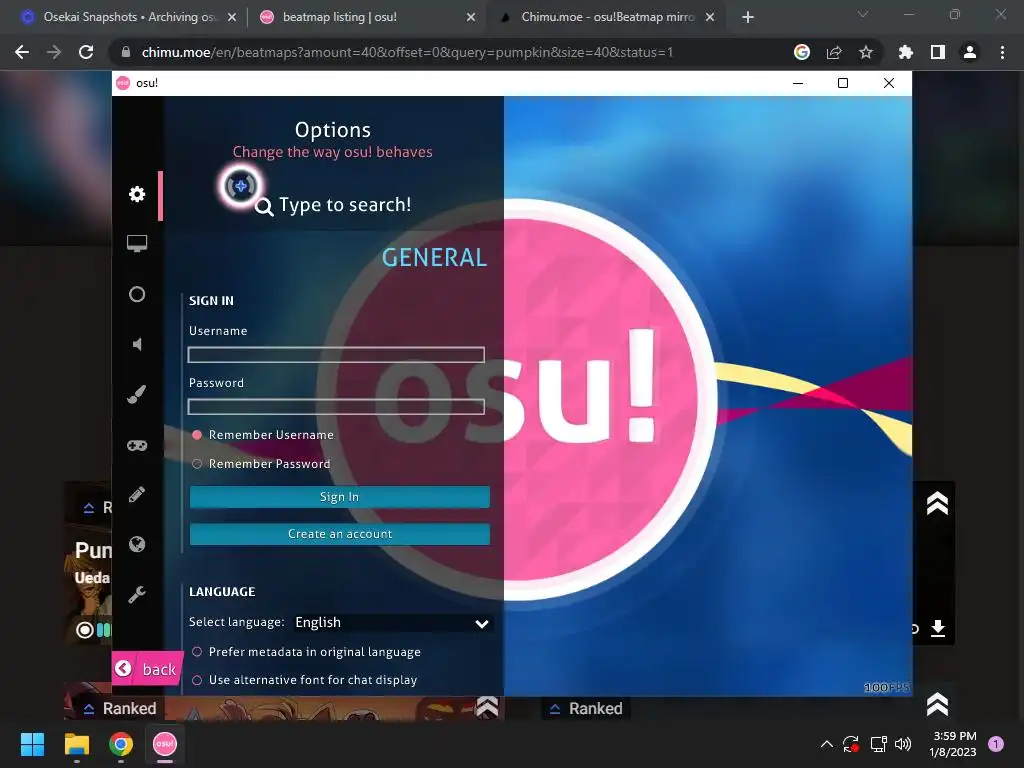Screen dimensions: 1024x768
Task: Open Online section globe icon
Action: coord(136,544)
